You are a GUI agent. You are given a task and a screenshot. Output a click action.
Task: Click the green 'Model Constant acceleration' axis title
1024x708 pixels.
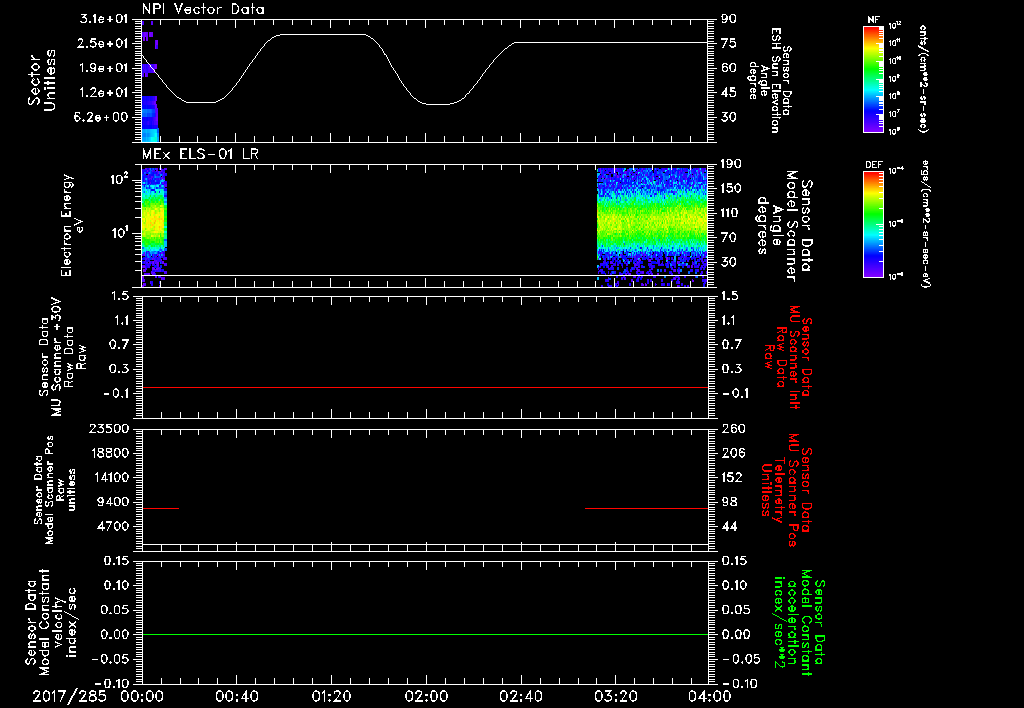pyautogui.click(x=799, y=623)
